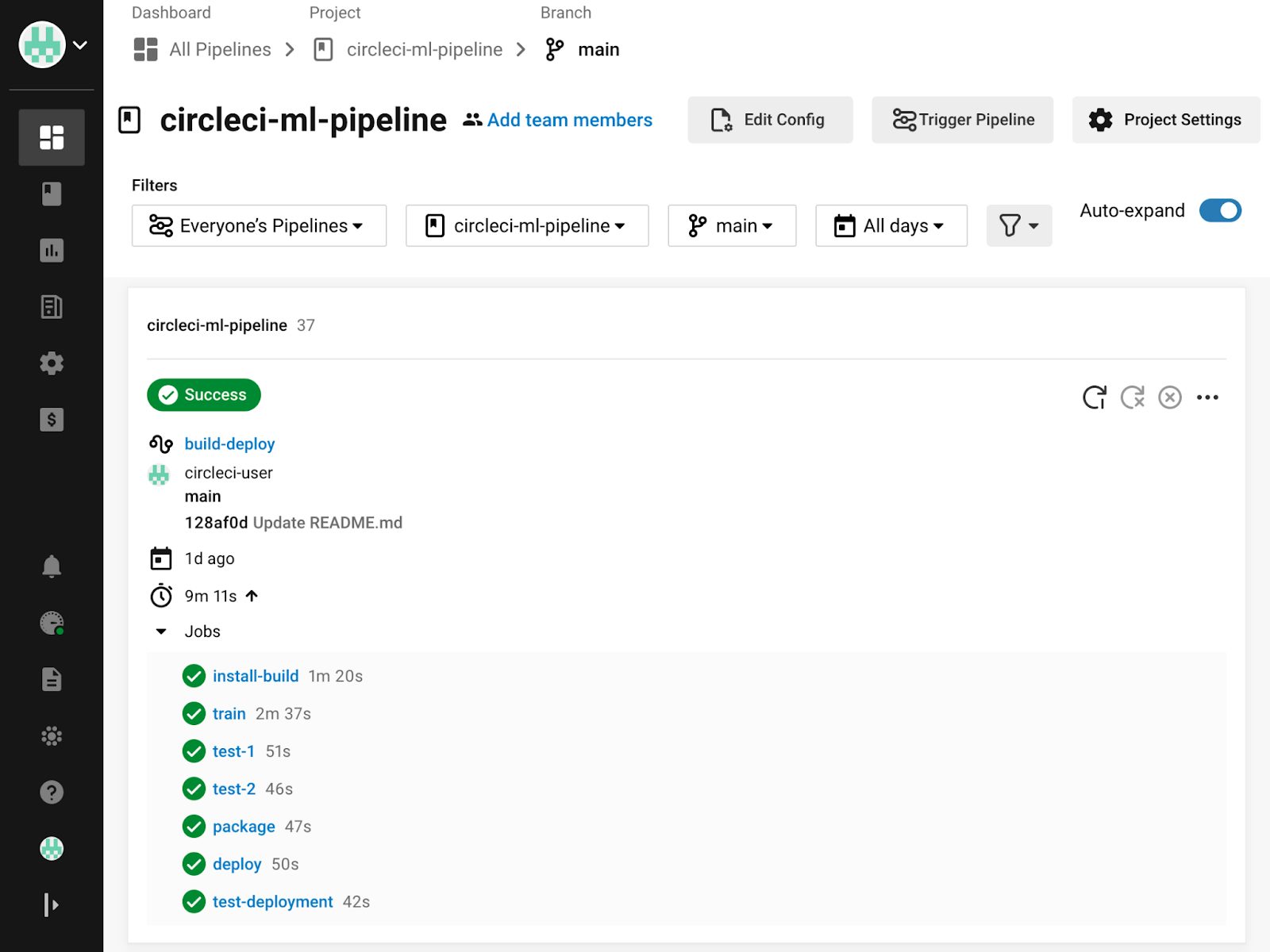The height and width of the screenshot is (952, 1270).
Task: Open more actions for the pipeline
Action: coord(1207,397)
